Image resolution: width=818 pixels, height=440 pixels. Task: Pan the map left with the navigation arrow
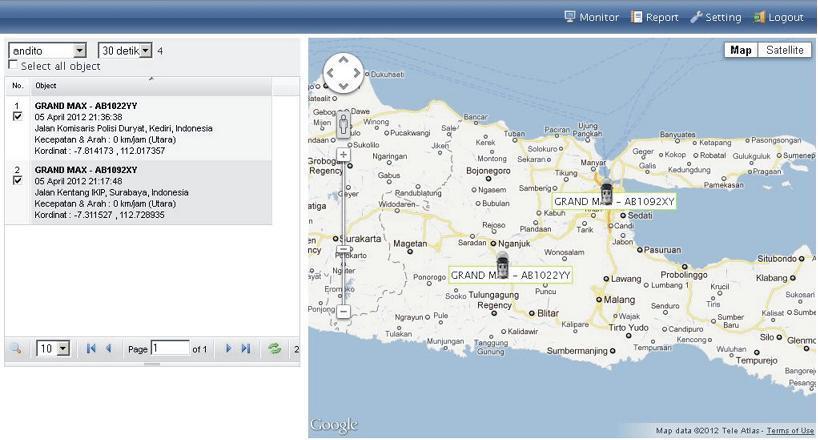[330, 73]
